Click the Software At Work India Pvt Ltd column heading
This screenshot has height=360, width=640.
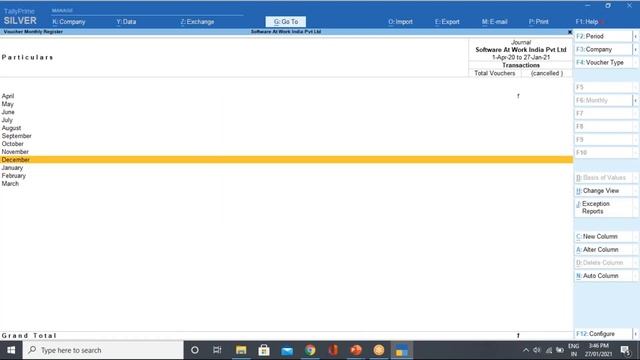521,50
